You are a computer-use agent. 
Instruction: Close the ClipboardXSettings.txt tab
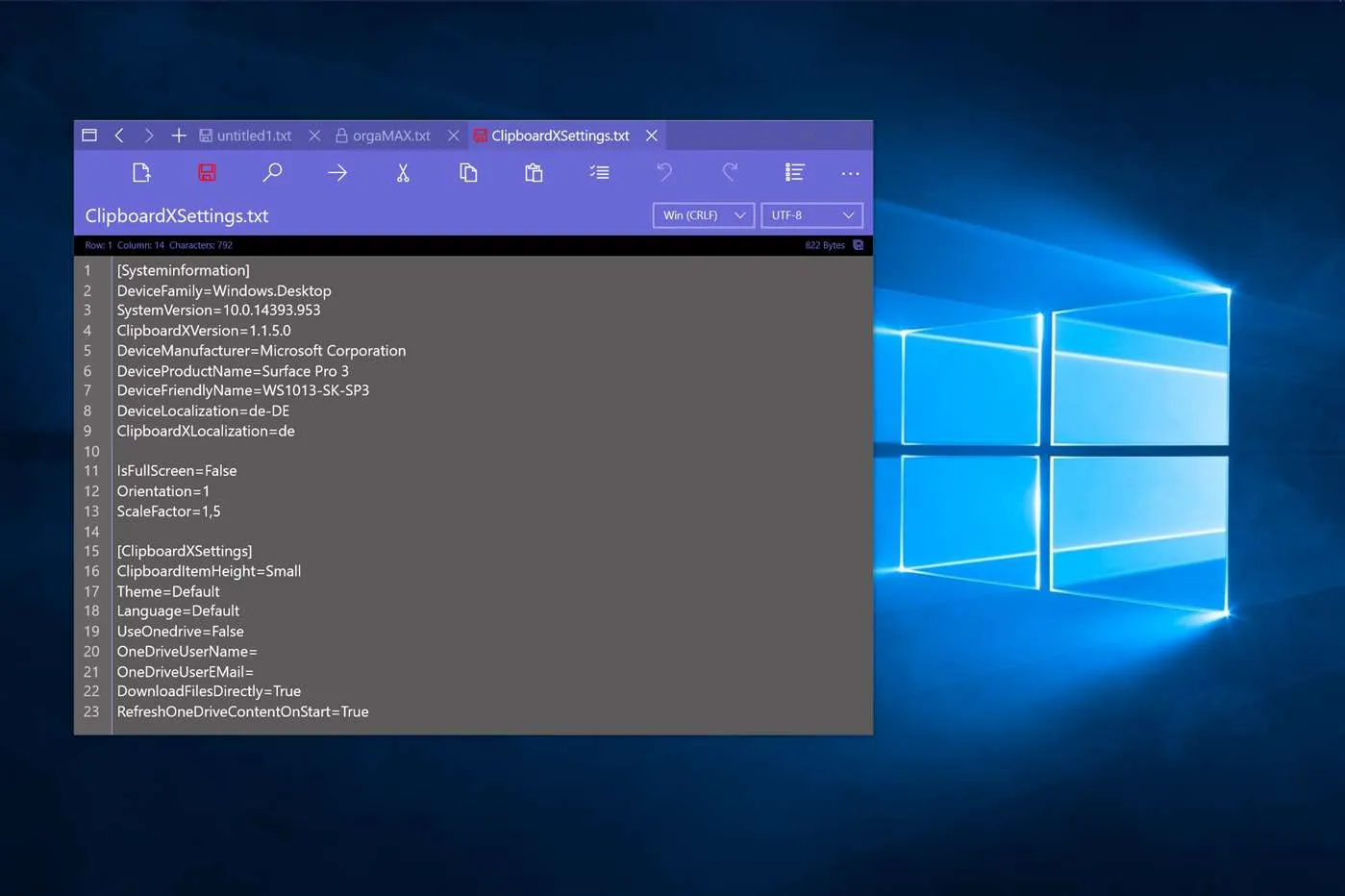(x=651, y=136)
